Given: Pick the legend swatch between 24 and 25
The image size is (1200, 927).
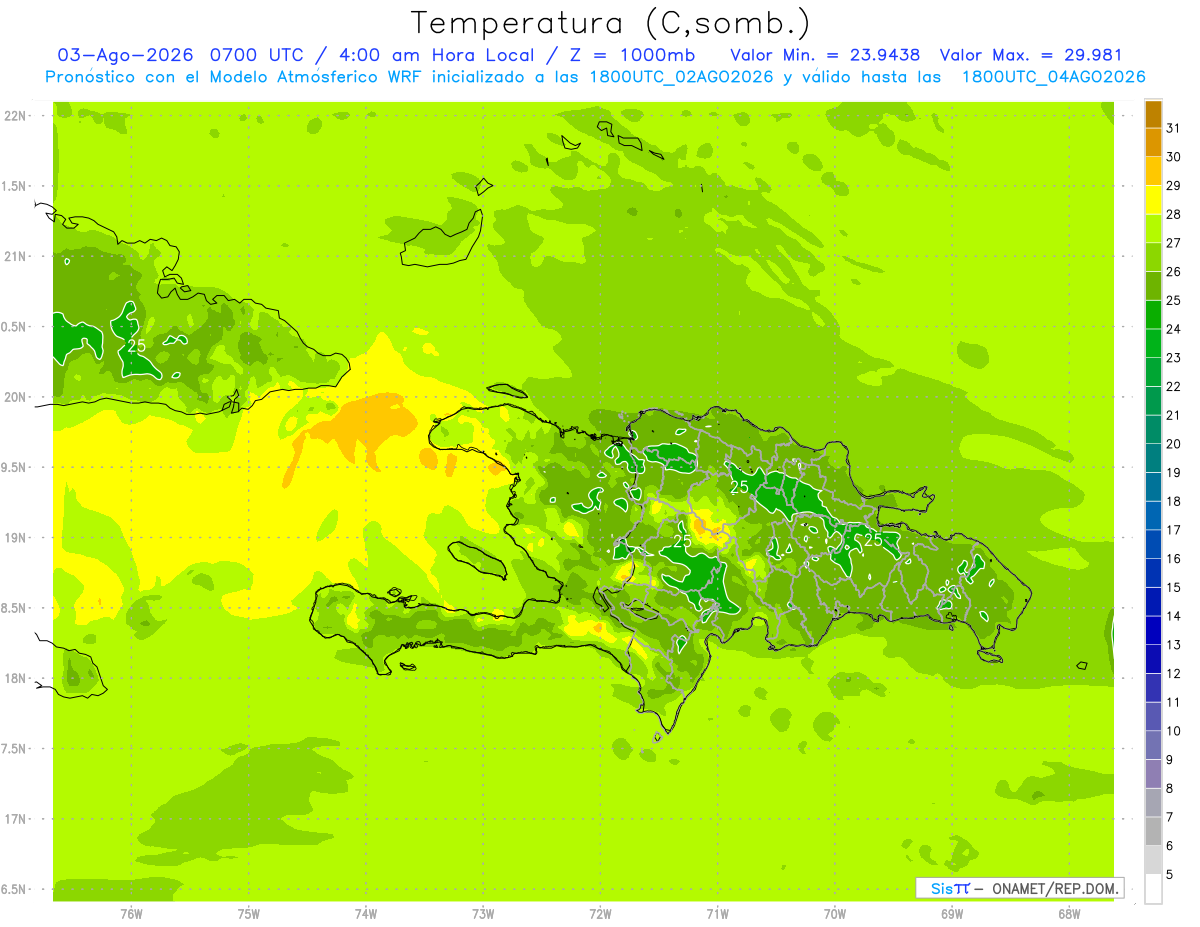Looking at the screenshot, I should point(1153,315).
